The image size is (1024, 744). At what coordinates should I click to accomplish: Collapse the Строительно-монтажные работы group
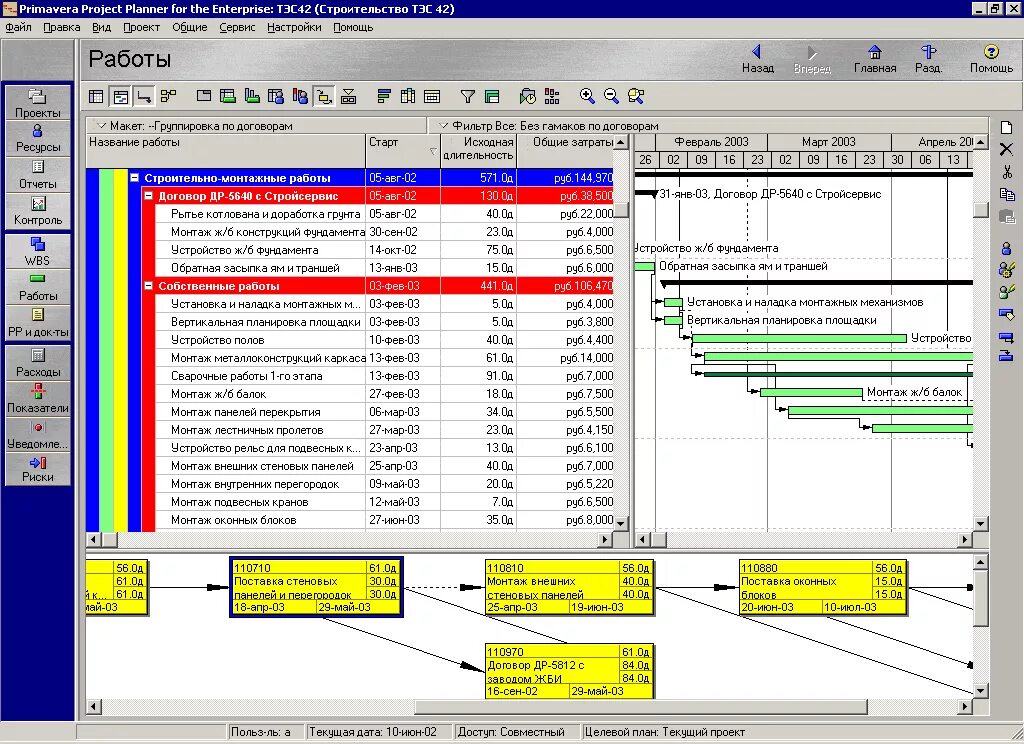coord(135,177)
